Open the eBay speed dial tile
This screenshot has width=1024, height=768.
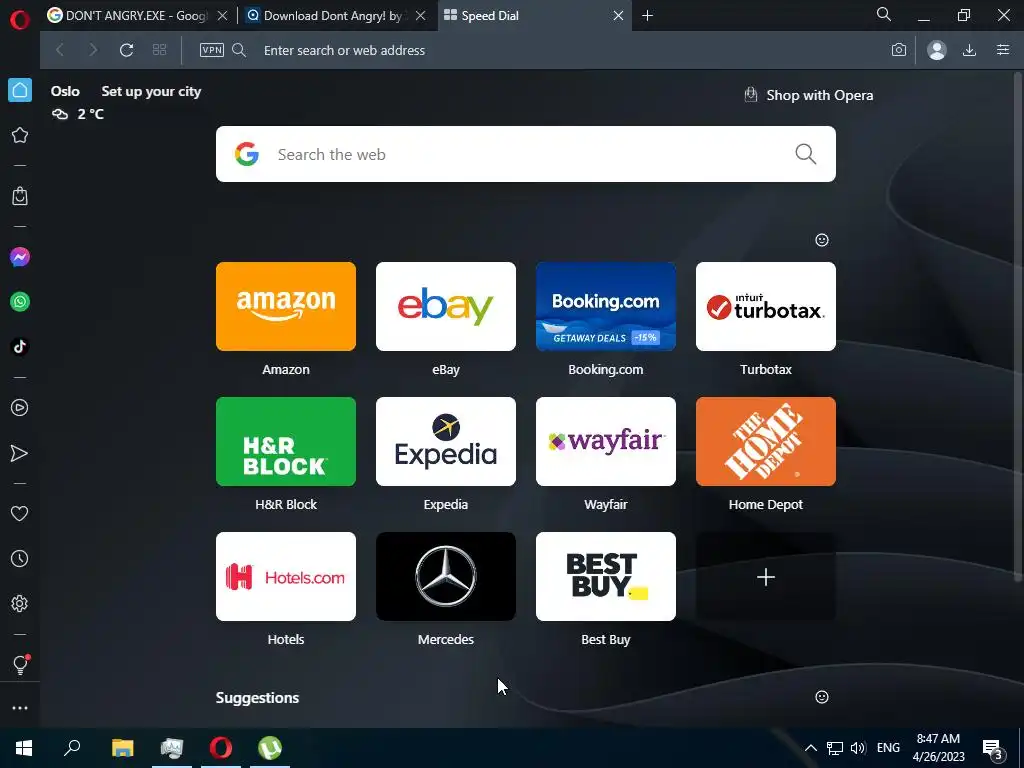pyautogui.click(x=446, y=306)
